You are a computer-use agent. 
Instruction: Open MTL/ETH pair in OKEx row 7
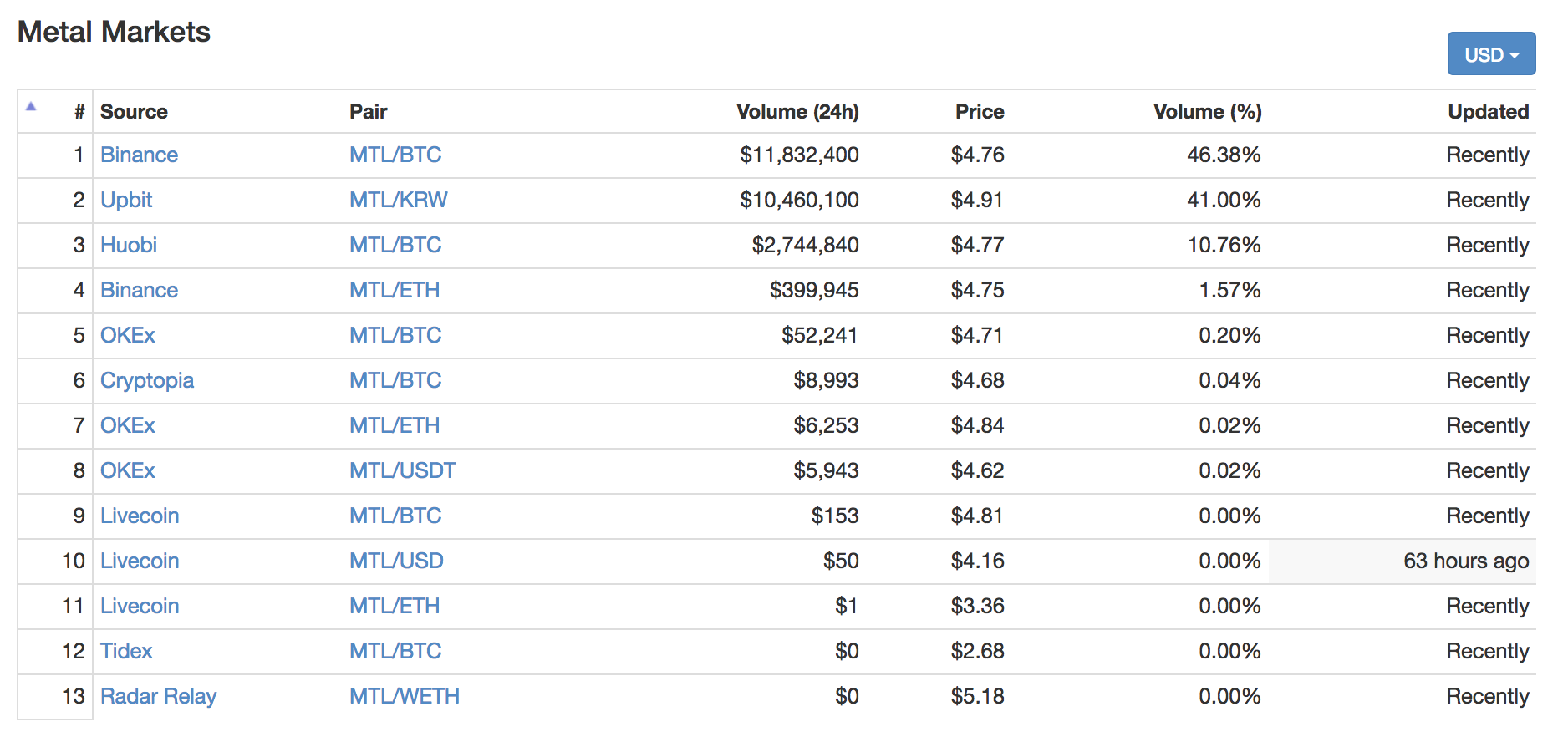pyautogui.click(x=395, y=425)
